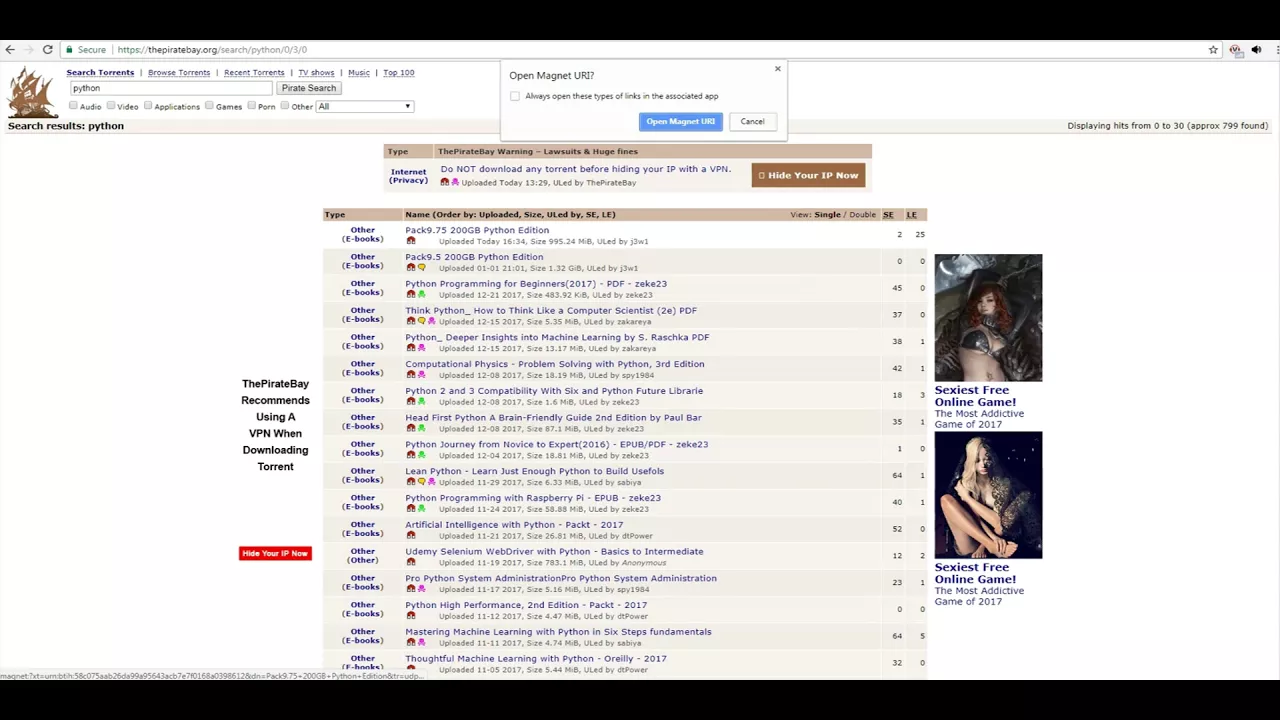
Task: Click magnet icon for Python_ Deeper Insights torrent
Action: 410,348
